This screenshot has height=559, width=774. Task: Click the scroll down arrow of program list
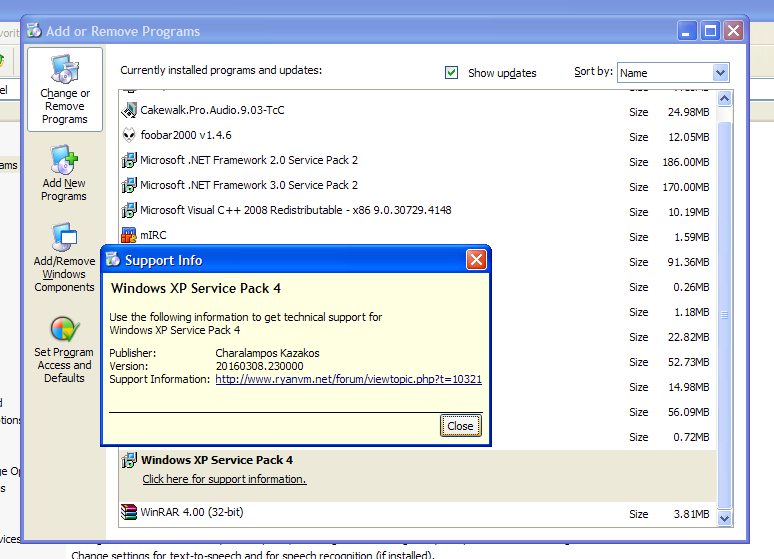point(724,518)
